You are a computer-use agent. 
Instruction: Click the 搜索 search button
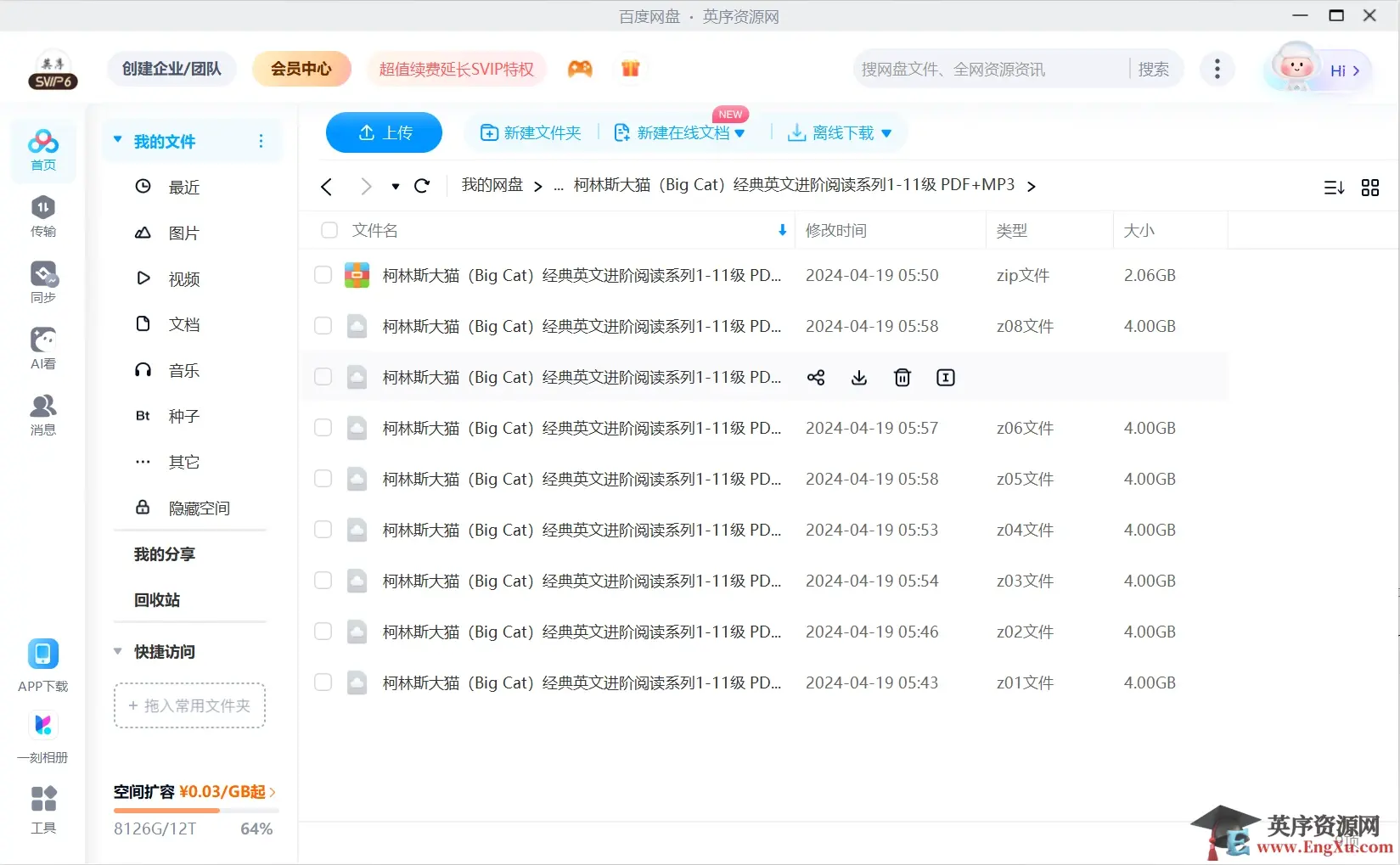click(1154, 70)
